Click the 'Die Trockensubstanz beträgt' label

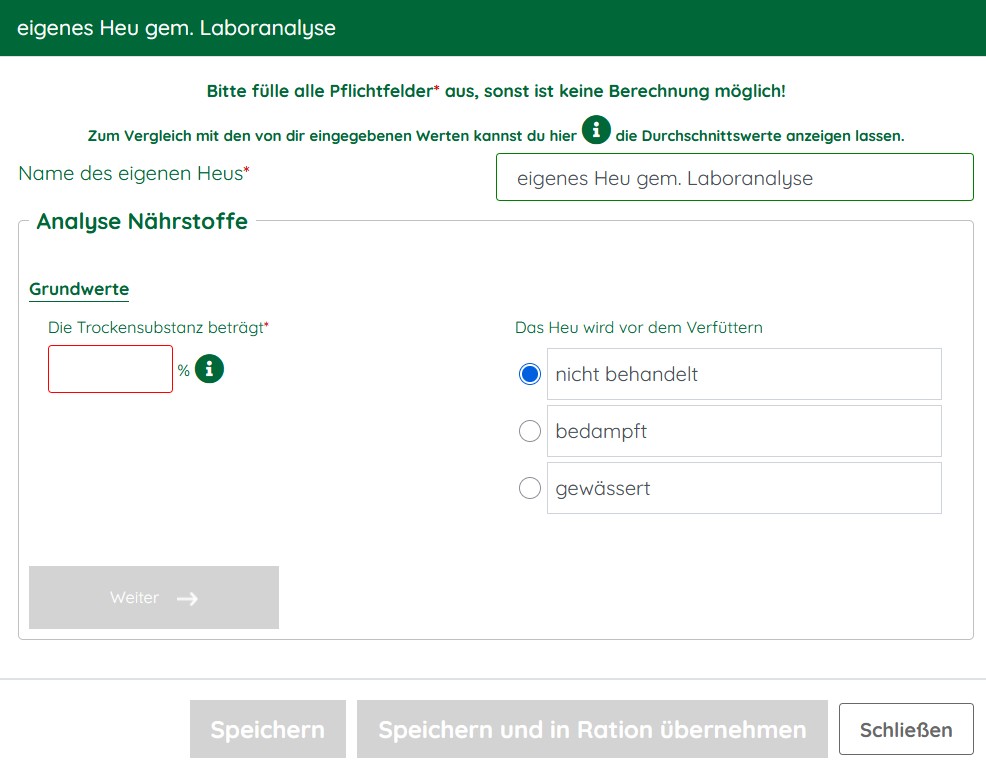(x=158, y=327)
